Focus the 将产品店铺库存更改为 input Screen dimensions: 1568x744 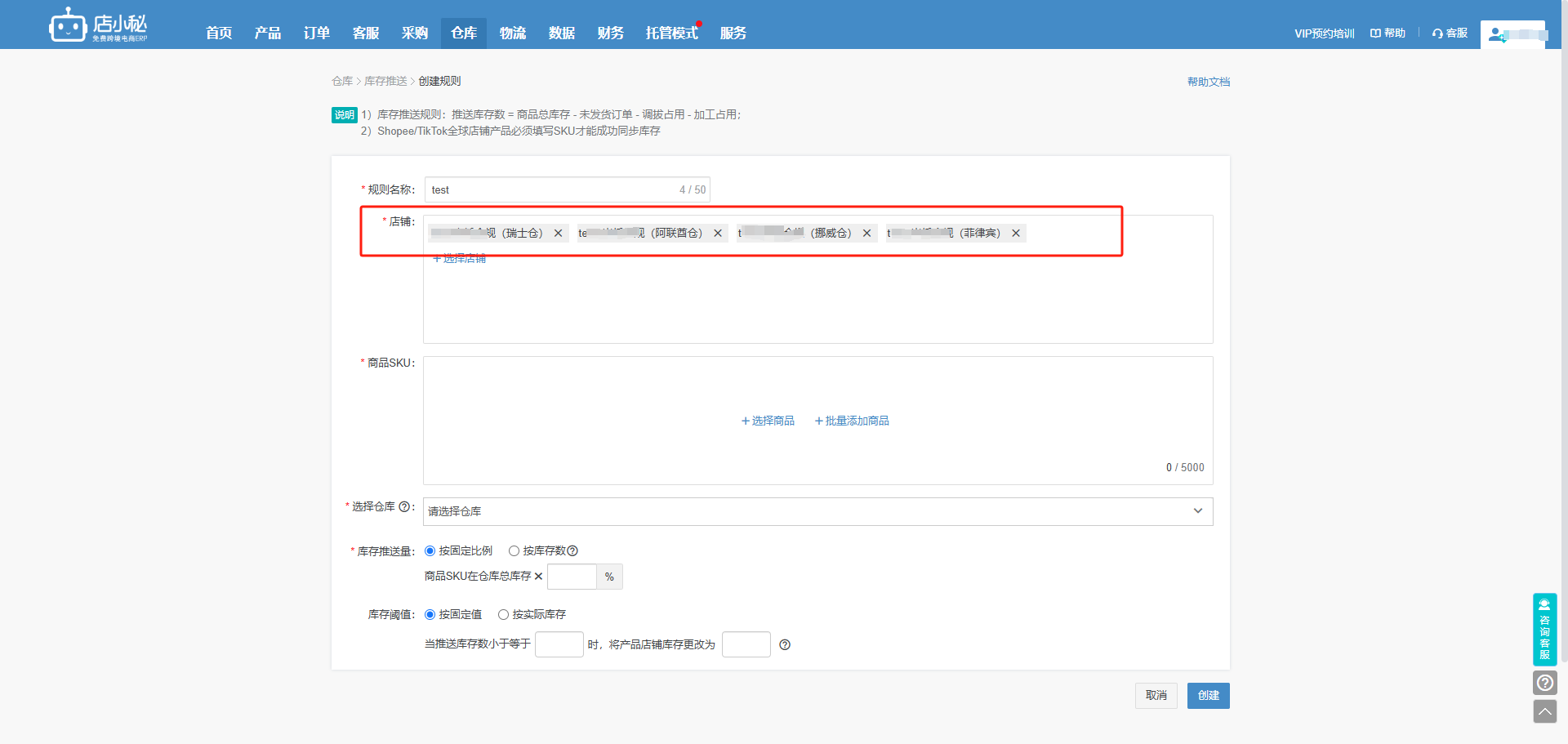coord(746,645)
